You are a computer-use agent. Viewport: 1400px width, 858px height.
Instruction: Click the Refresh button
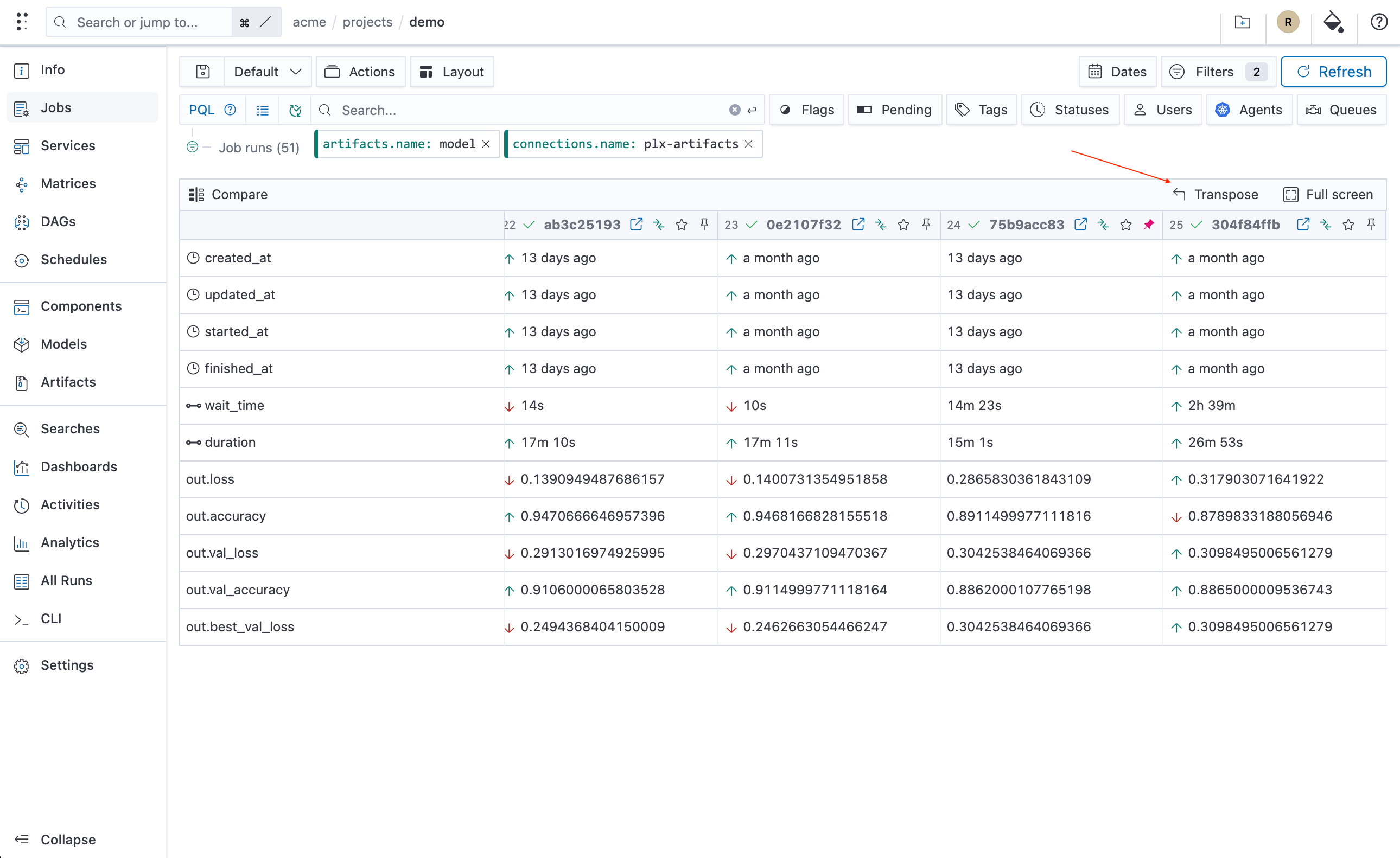point(1333,72)
